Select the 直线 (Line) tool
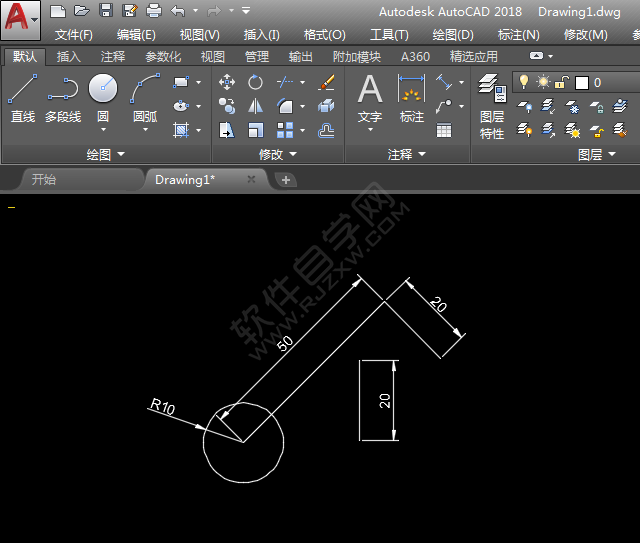640x543 pixels. coord(22,100)
